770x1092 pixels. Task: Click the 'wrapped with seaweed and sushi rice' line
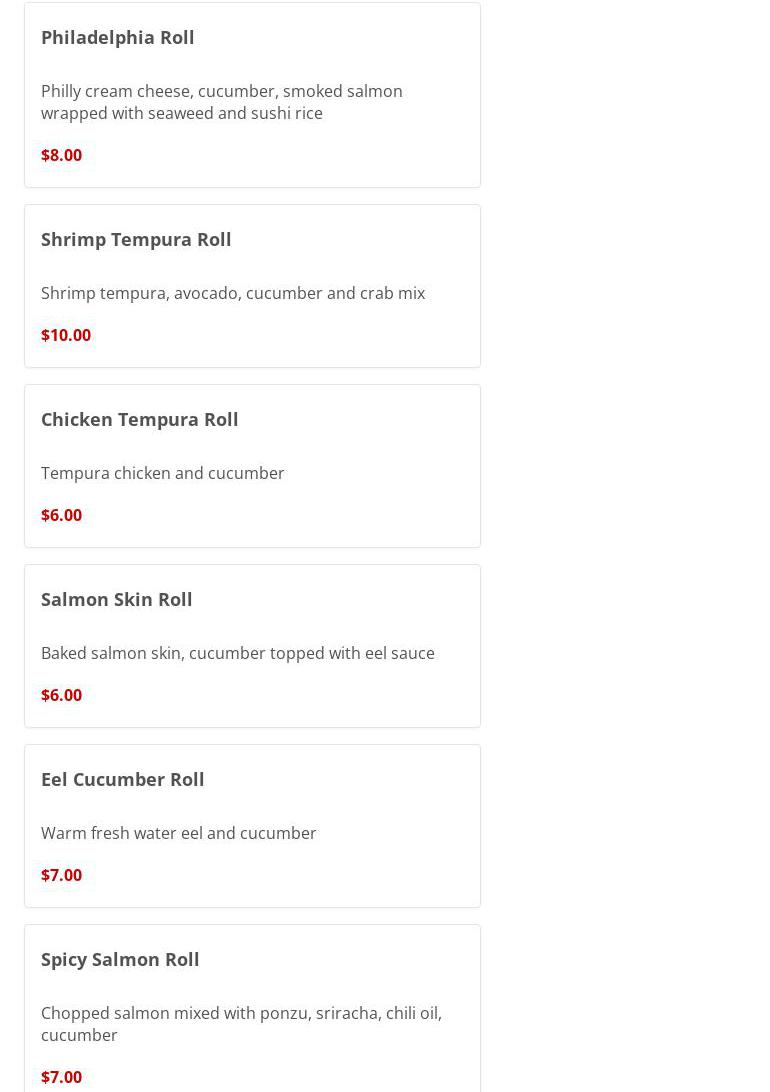tap(181, 113)
